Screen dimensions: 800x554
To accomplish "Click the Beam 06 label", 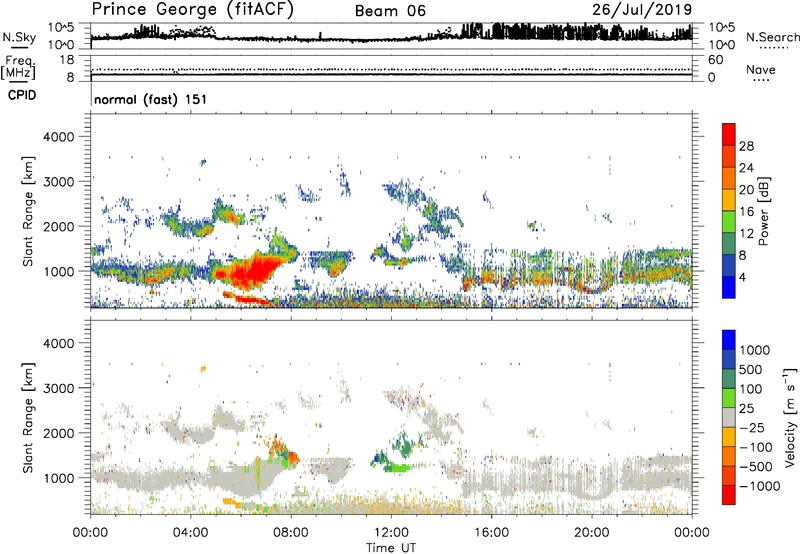I will click(x=390, y=11).
